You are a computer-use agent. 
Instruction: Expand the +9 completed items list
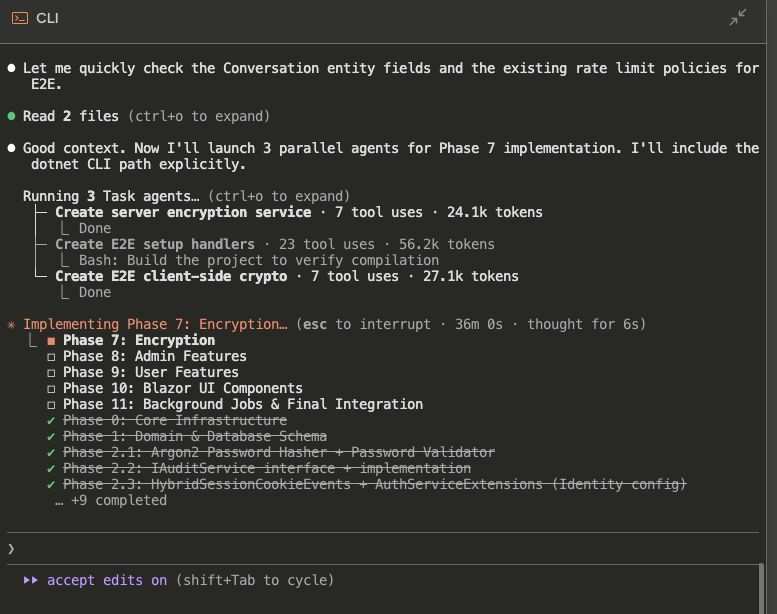tap(110, 500)
